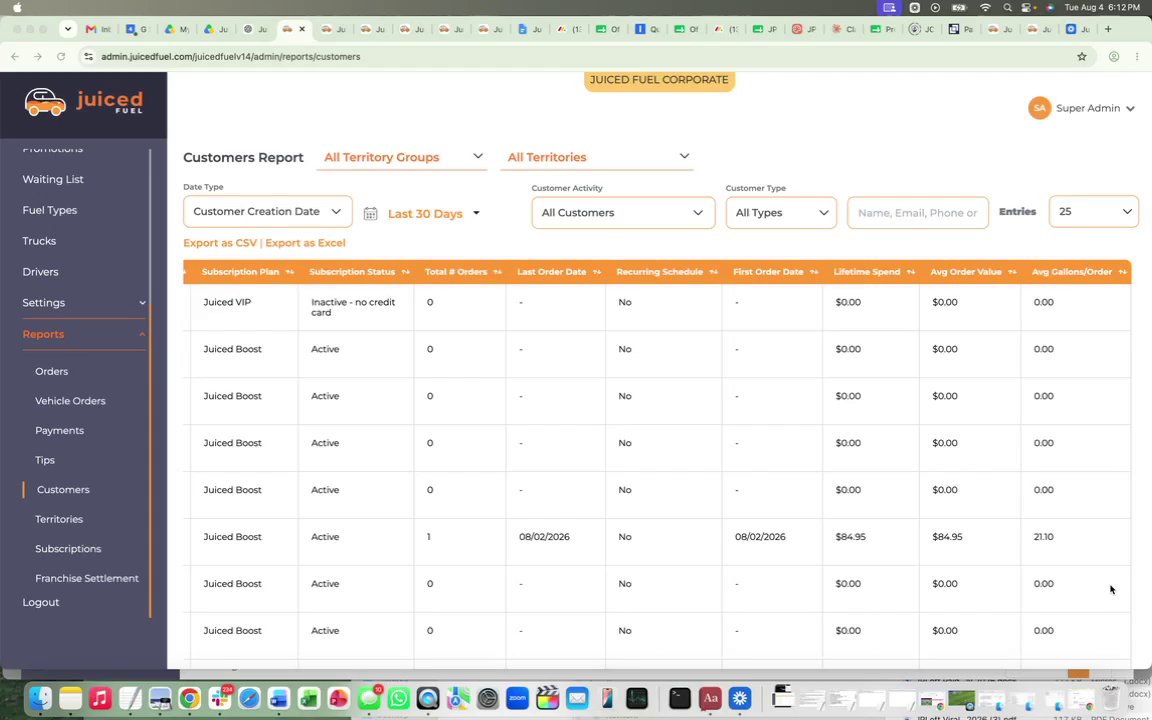Open Franchise Settlement report
The width and height of the screenshot is (1152, 720).
[x=87, y=578]
